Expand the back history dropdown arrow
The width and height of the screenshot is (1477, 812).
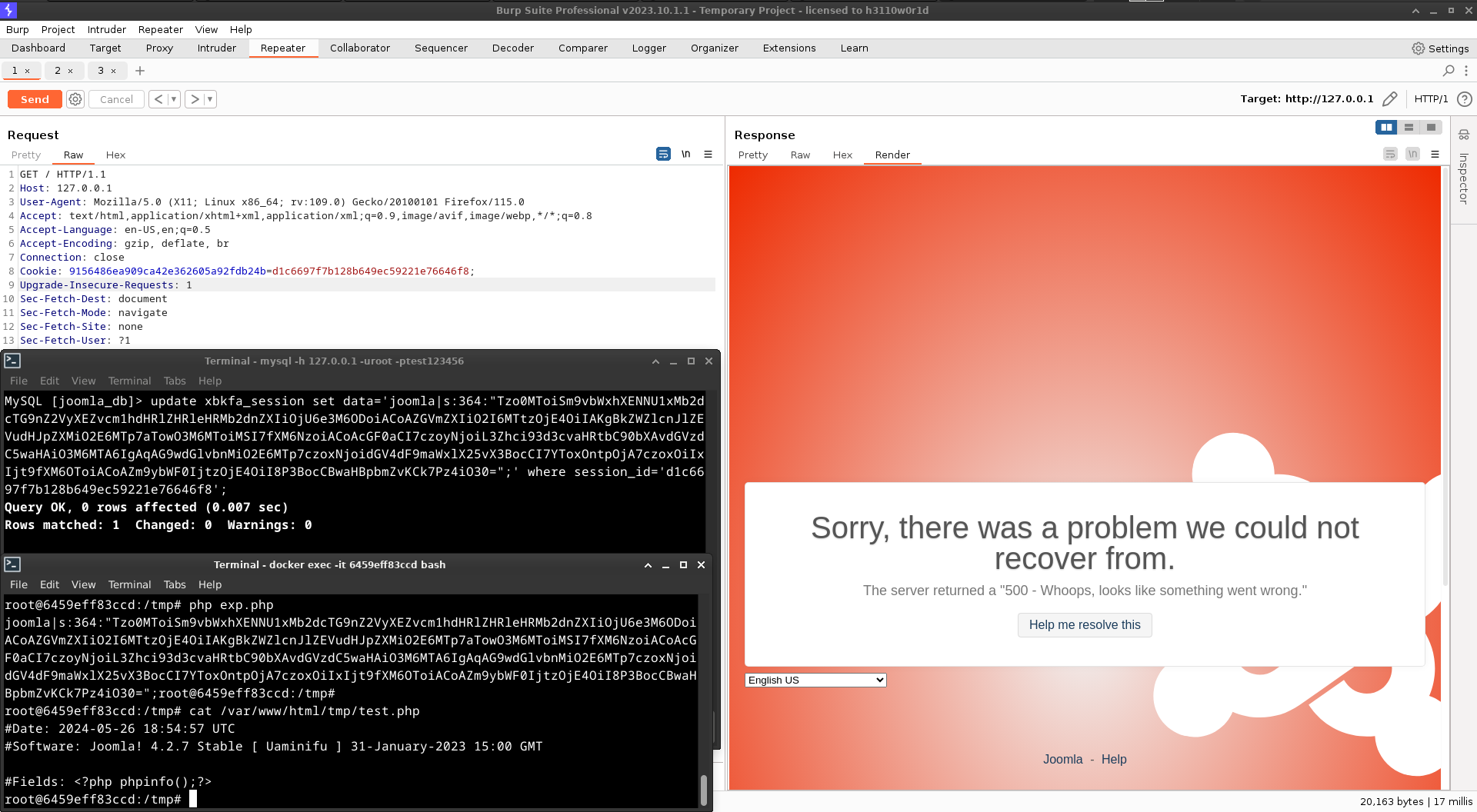(x=174, y=99)
